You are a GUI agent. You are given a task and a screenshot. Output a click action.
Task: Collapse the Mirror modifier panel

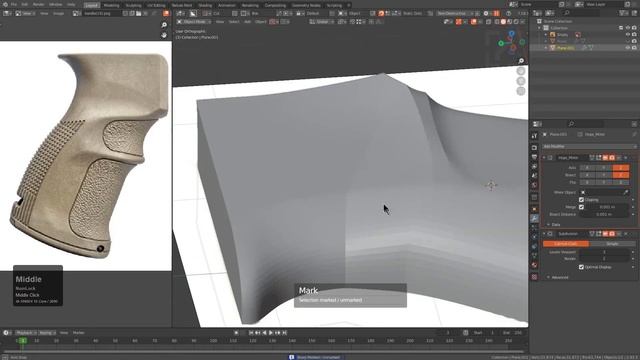[x=544, y=158]
